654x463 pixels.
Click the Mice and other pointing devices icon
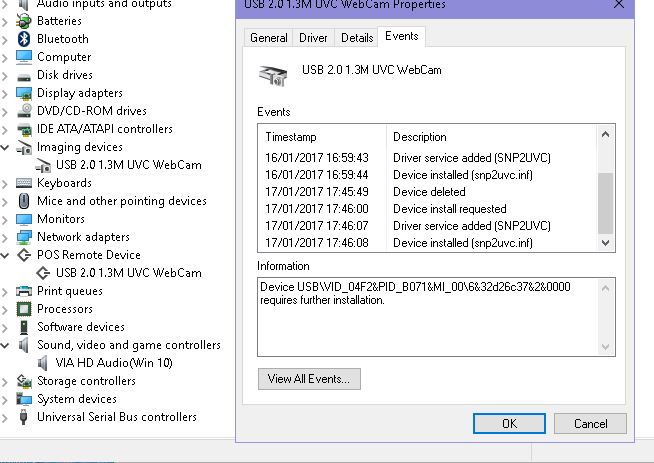click(24, 201)
